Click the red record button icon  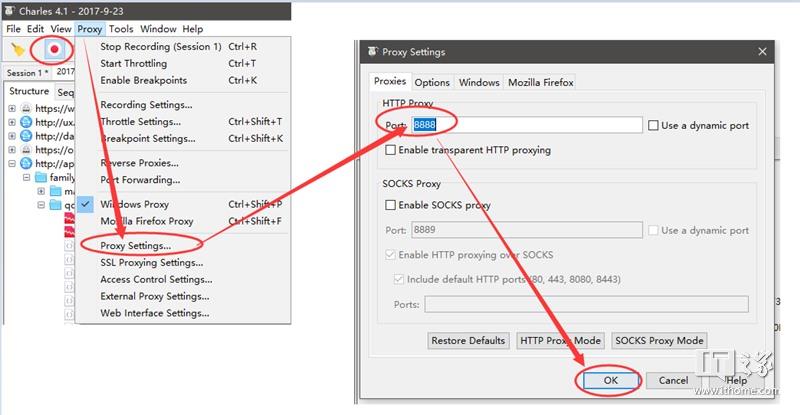pos(54,50)
